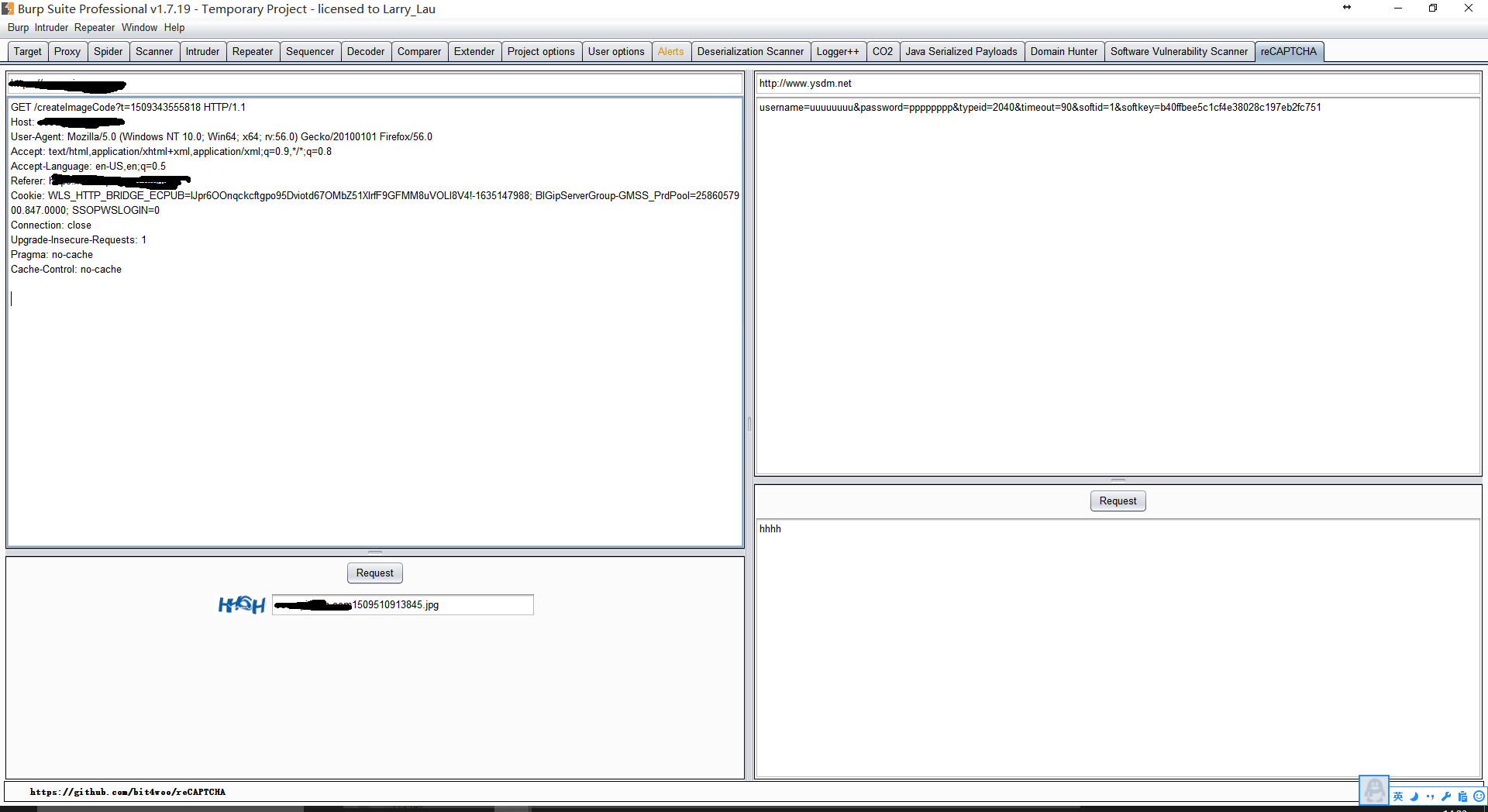The image size is (1488, 812).
Task: Click the redacted target URL field
Action: 375,84
